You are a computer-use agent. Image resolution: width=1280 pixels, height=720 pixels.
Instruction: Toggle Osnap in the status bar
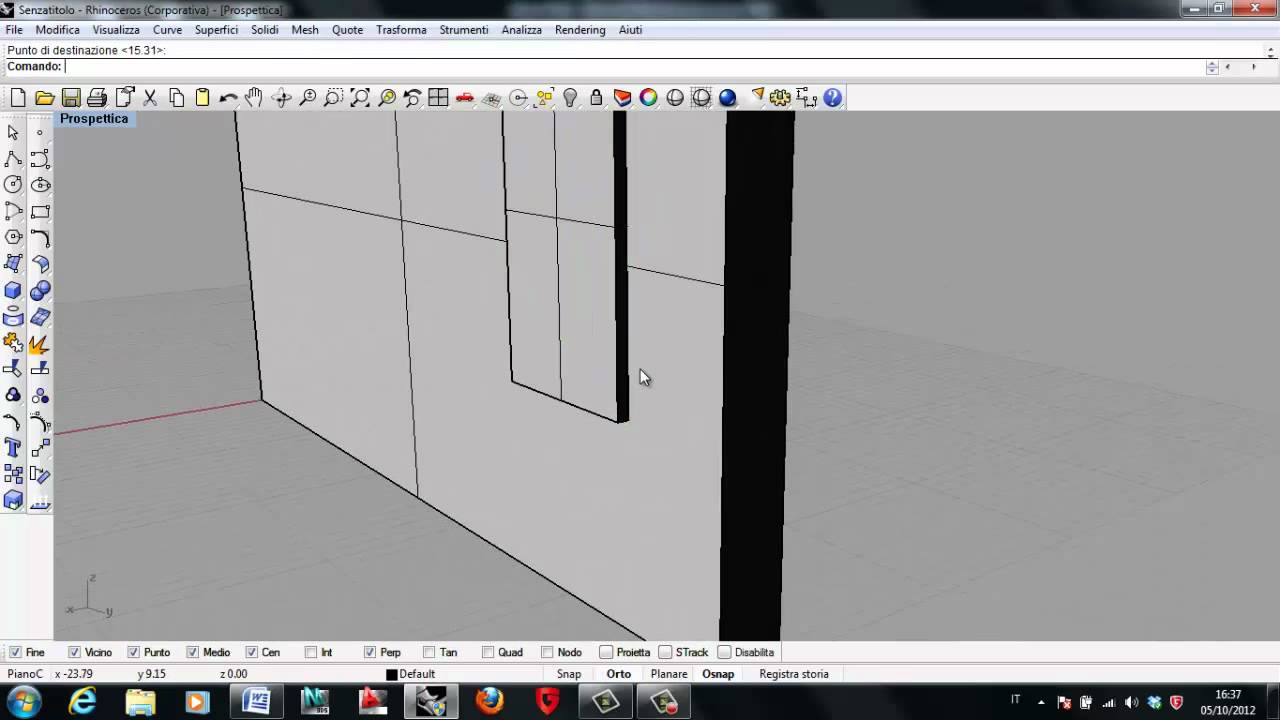(x=718, y=674)
